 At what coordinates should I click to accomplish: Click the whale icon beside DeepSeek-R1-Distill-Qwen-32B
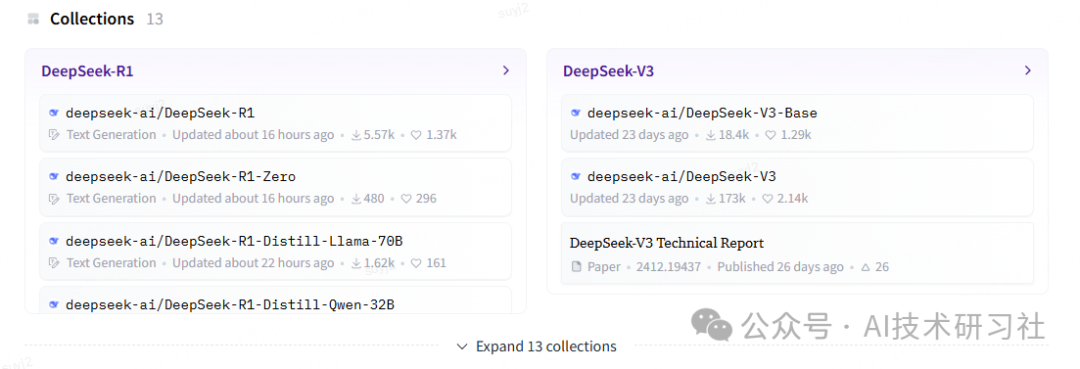coord(54,304)
